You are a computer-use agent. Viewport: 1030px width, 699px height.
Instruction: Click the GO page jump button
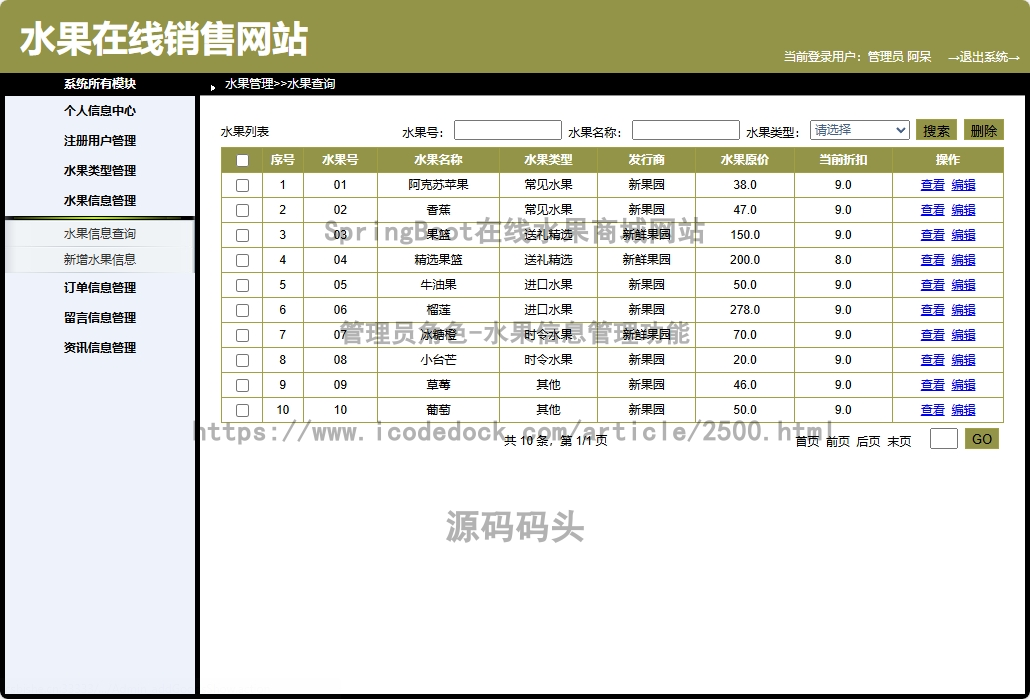981,439
